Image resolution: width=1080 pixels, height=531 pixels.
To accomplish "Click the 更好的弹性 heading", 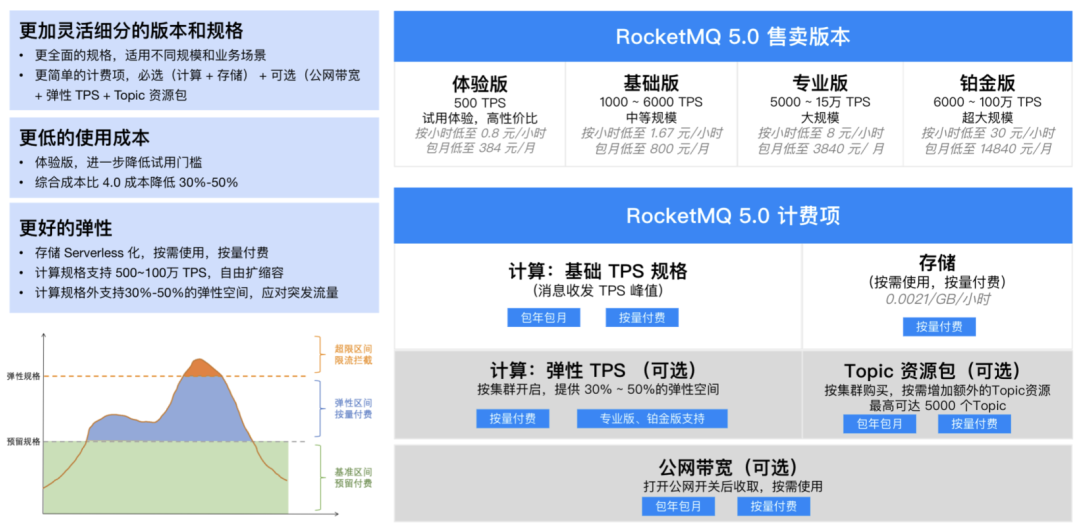I will point(66,227).
